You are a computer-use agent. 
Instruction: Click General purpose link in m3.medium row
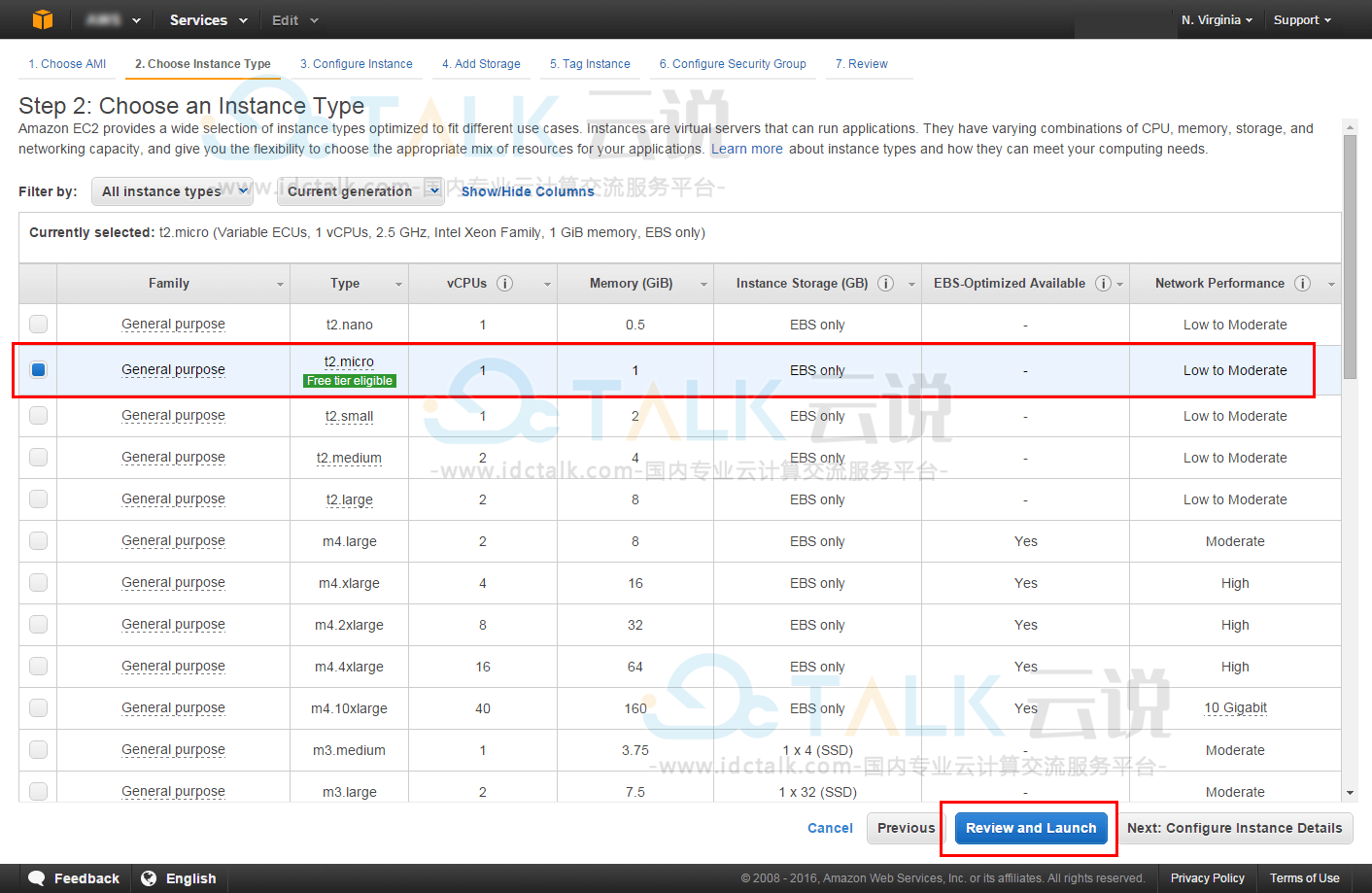[173, 749]
